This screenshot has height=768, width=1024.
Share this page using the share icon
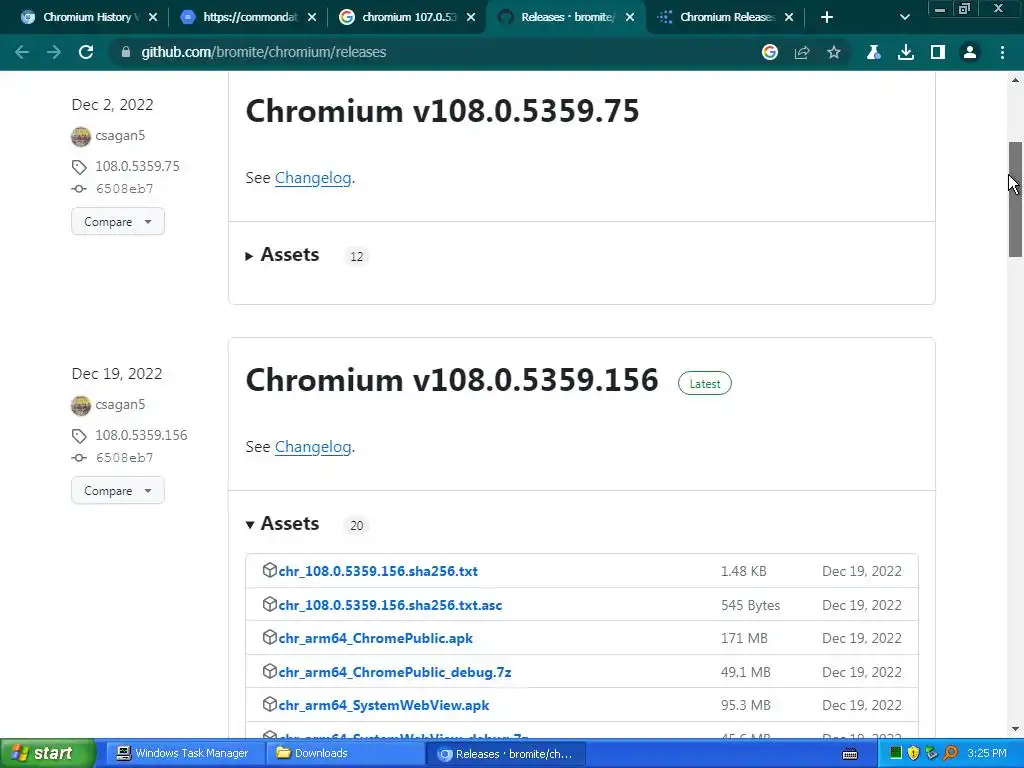point(802,52)
